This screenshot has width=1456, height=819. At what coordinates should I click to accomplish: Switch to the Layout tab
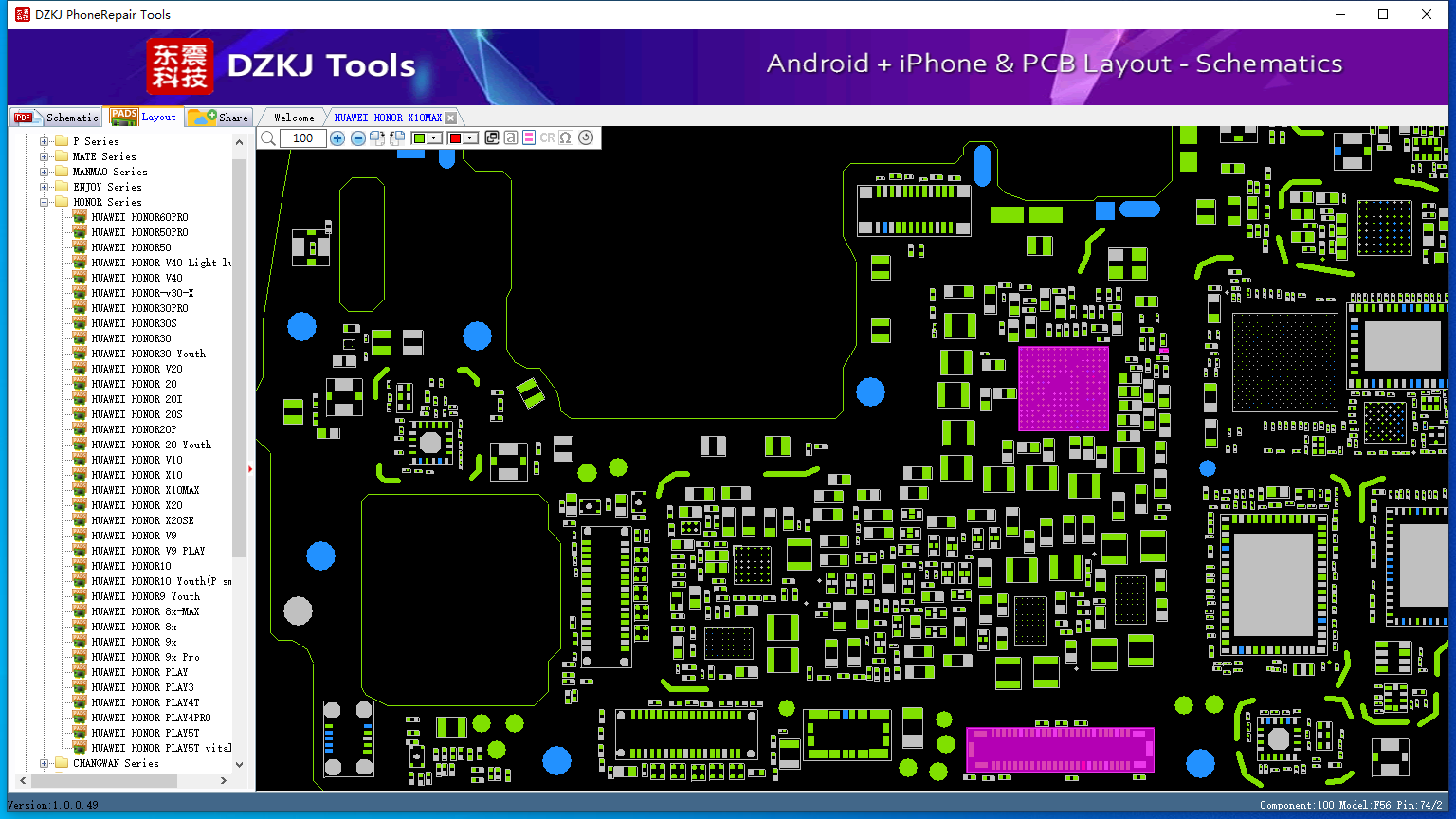[x=143, y=117]
